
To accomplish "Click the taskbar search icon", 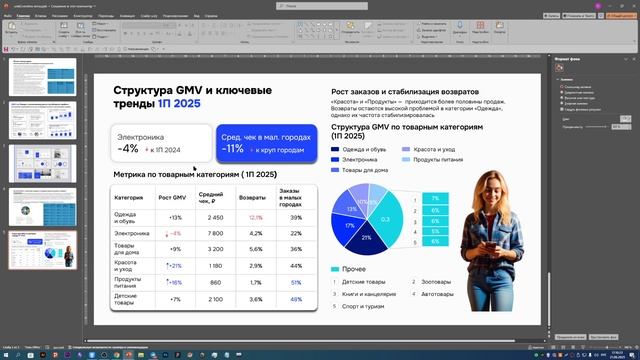I will coord(18,355).
